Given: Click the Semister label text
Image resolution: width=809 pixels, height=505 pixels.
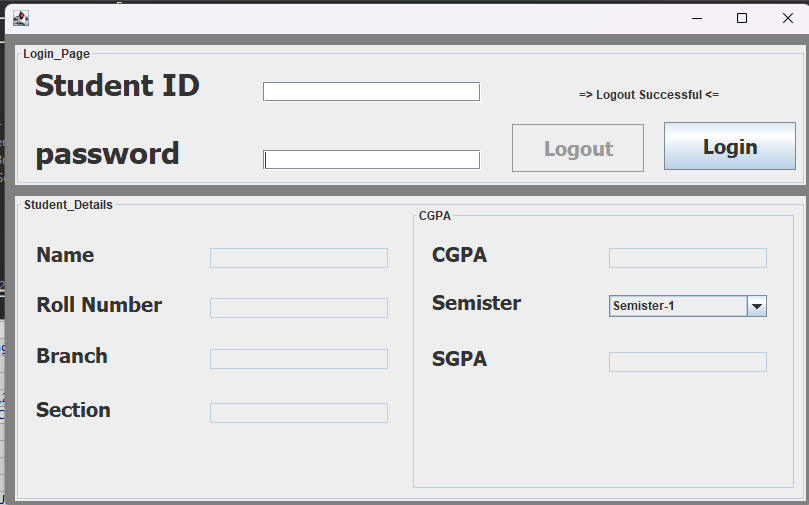Looking at the screenshot, I should click(476, 303).
